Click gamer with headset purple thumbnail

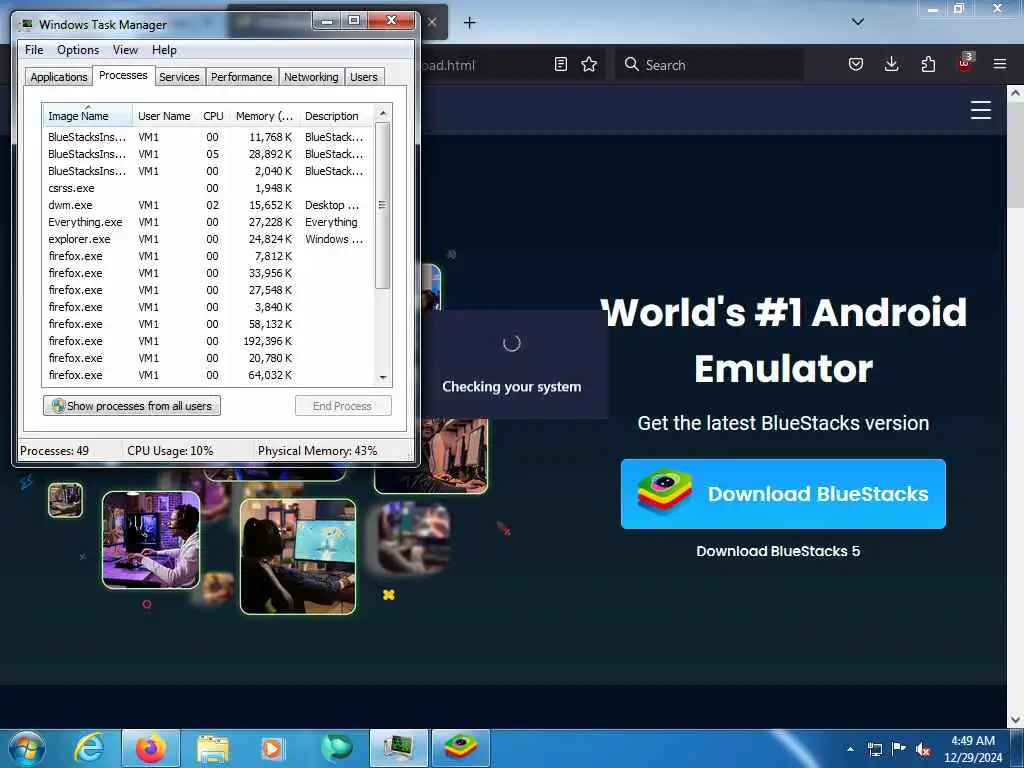[x=151, y=539]
